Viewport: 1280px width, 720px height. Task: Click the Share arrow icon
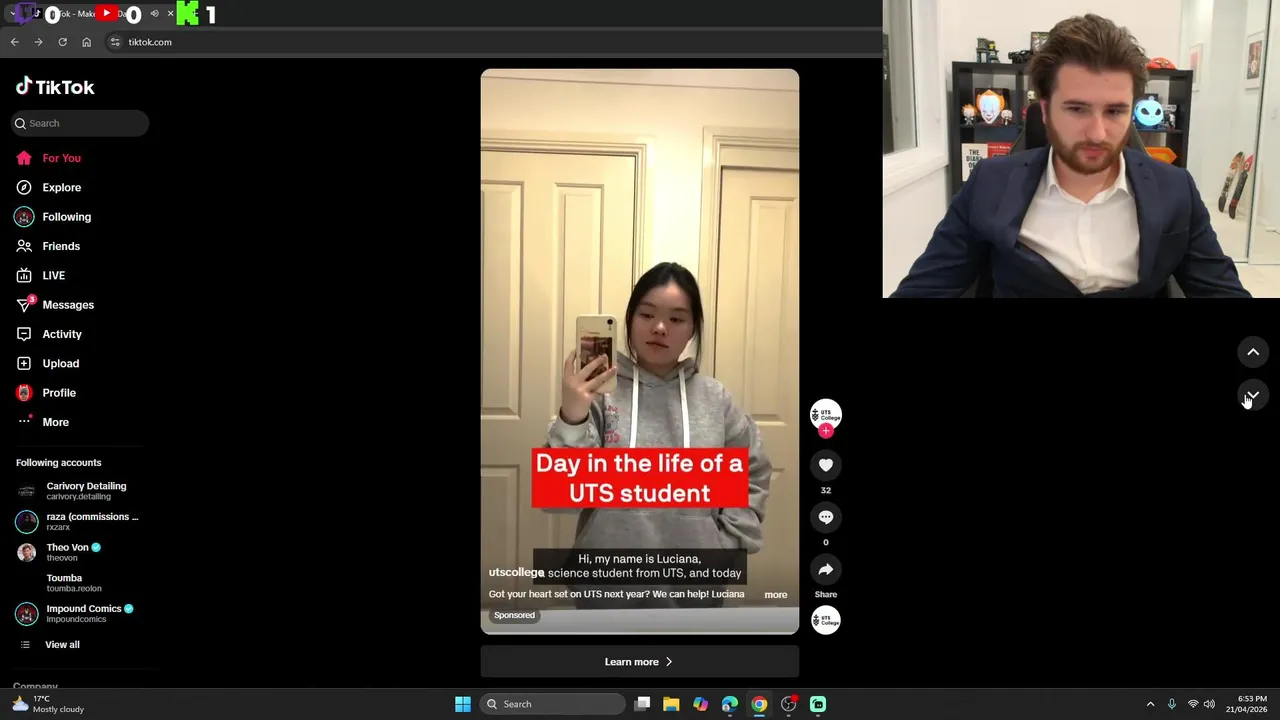click(825, 569)
